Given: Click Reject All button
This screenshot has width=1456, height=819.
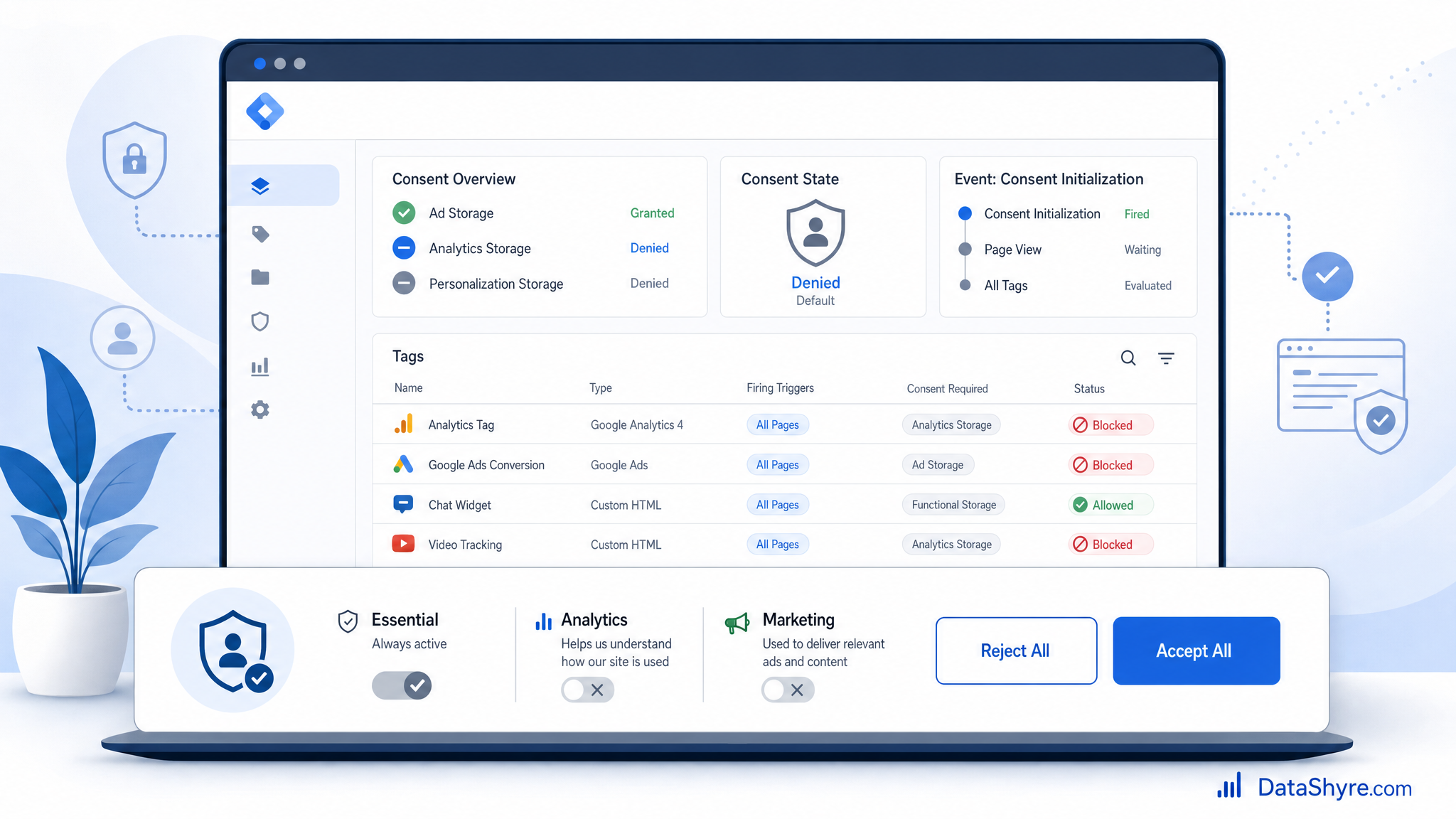Looking at the screenshot, I should pos(1016,651).
